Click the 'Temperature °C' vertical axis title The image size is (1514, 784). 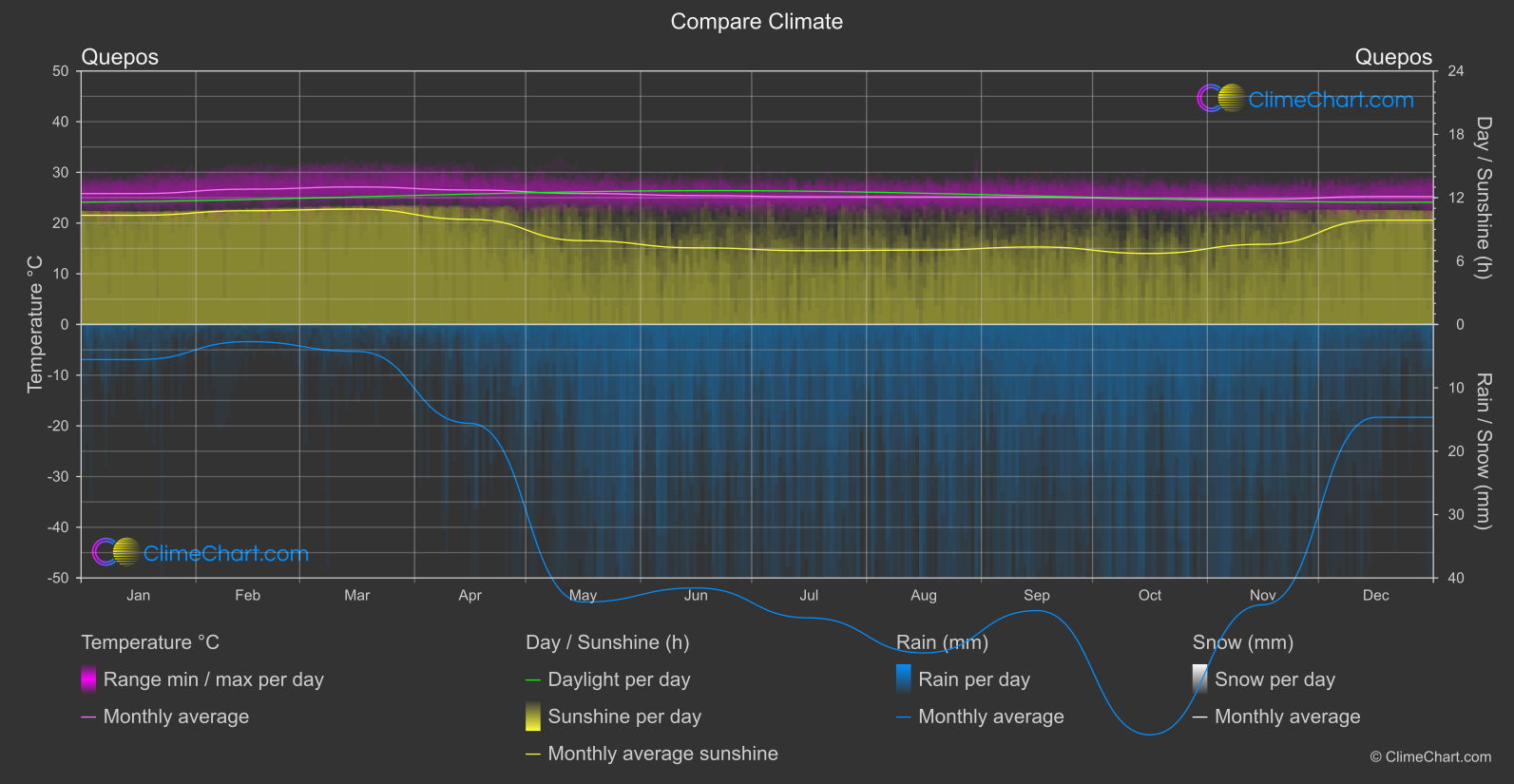pyautogui.click(x=35, y=324)
